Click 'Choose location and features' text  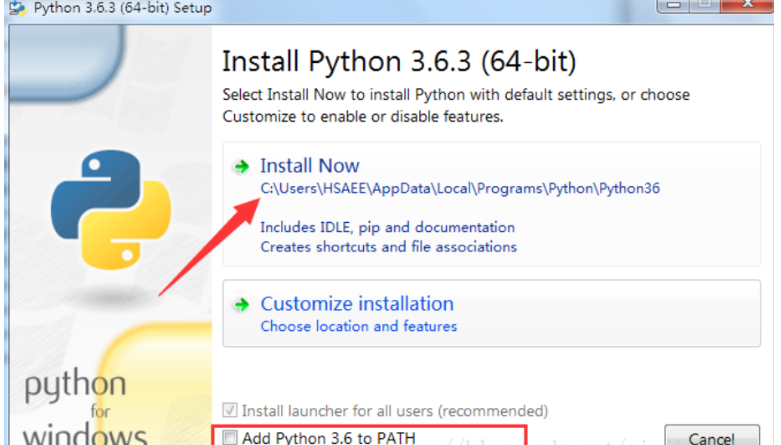pyautogui.click(x=359, y=326)
